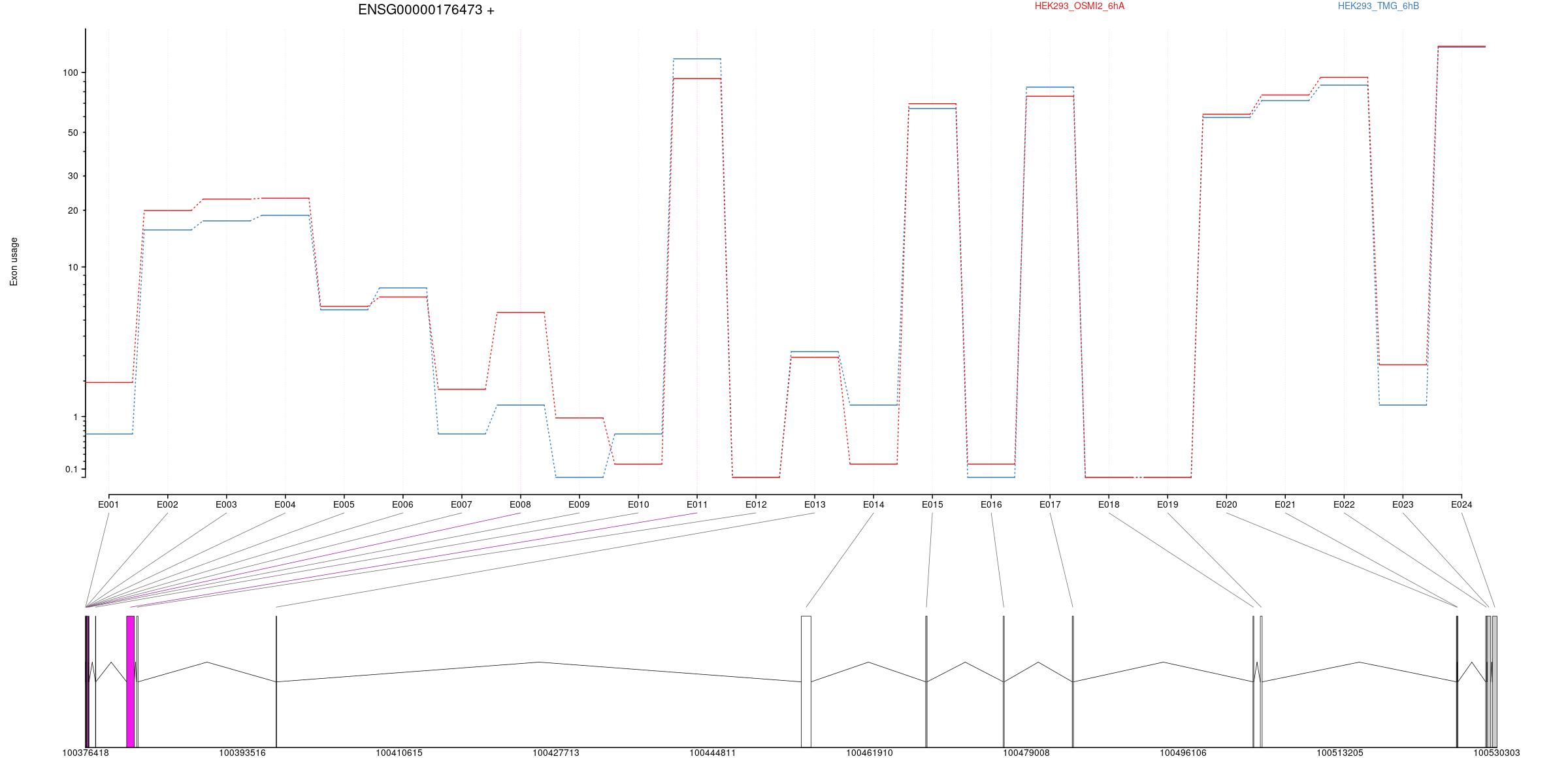The image size is (1568, 784).
Task: Select exon label E018
Action: [x=1109, y=504]
